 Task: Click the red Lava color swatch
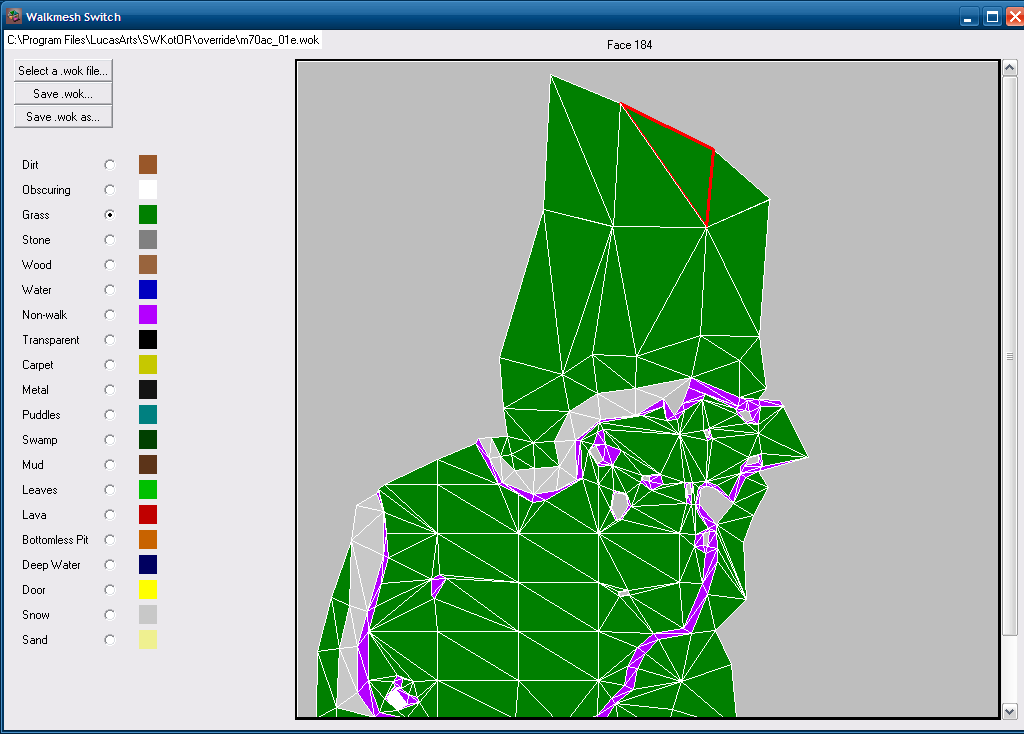tap(148, 515)
